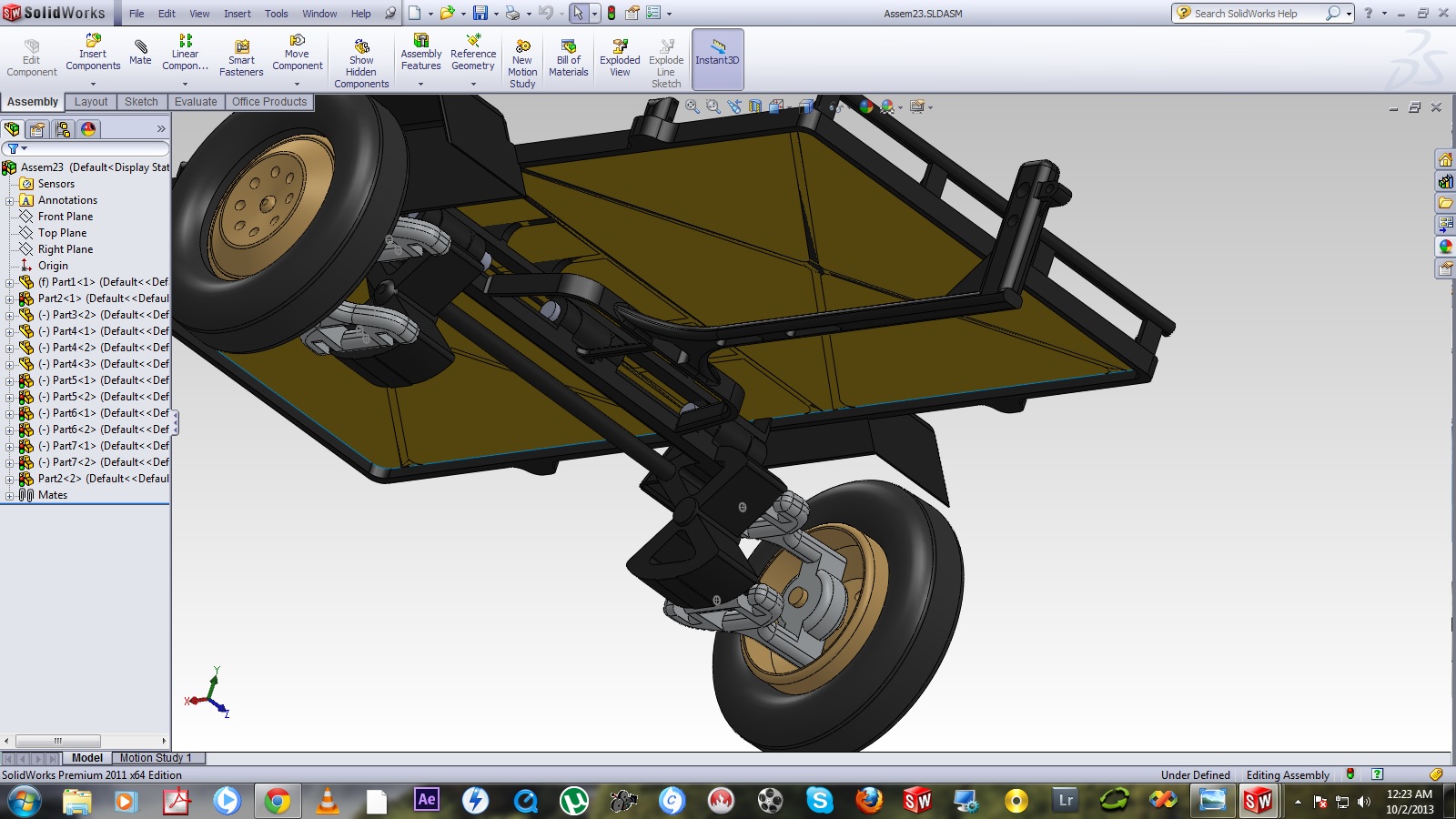Open the ConfigurationManager tab

(x=63, y=129)
